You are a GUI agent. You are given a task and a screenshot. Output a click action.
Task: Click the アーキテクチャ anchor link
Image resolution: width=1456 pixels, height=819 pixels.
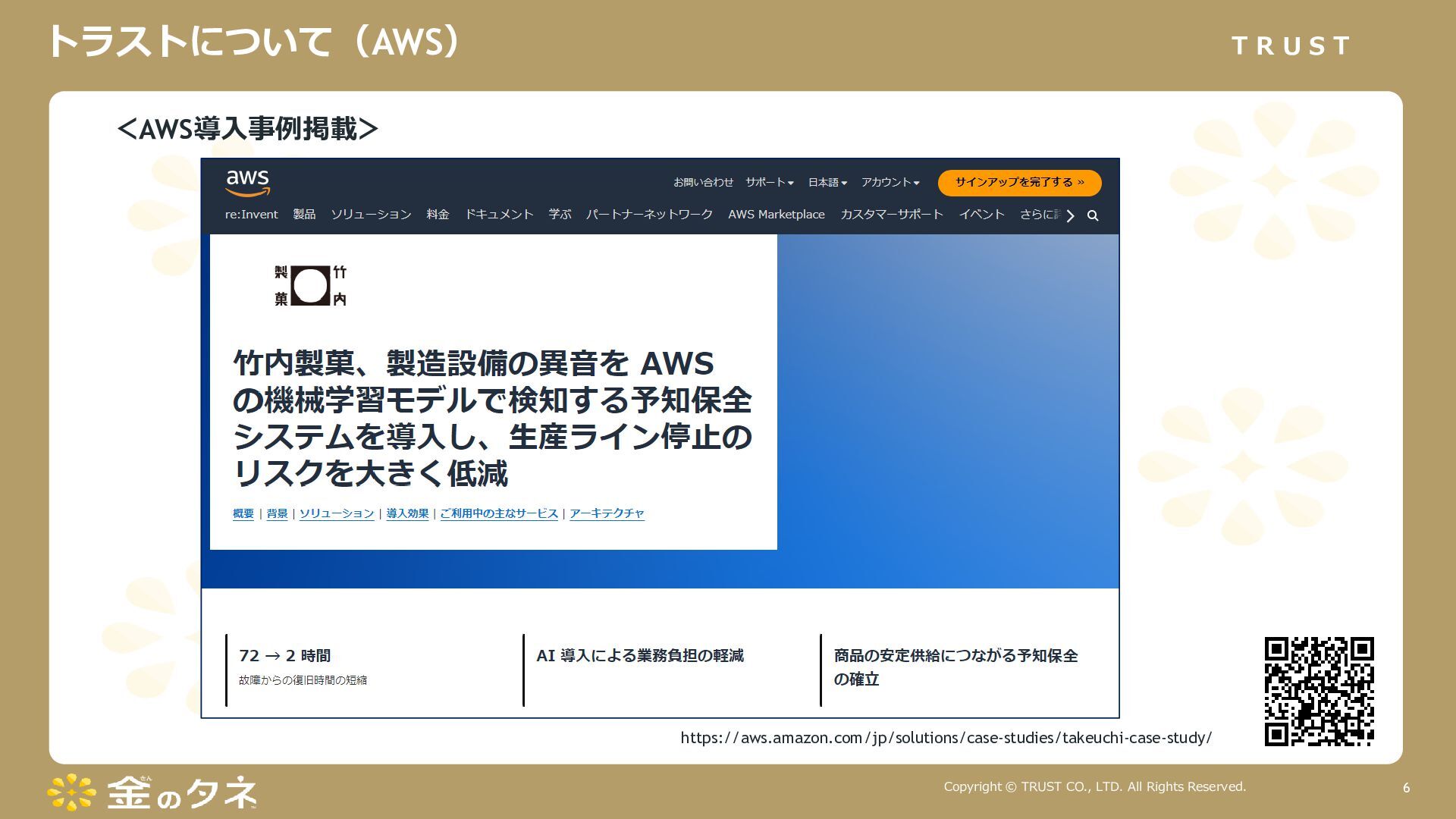607,513
